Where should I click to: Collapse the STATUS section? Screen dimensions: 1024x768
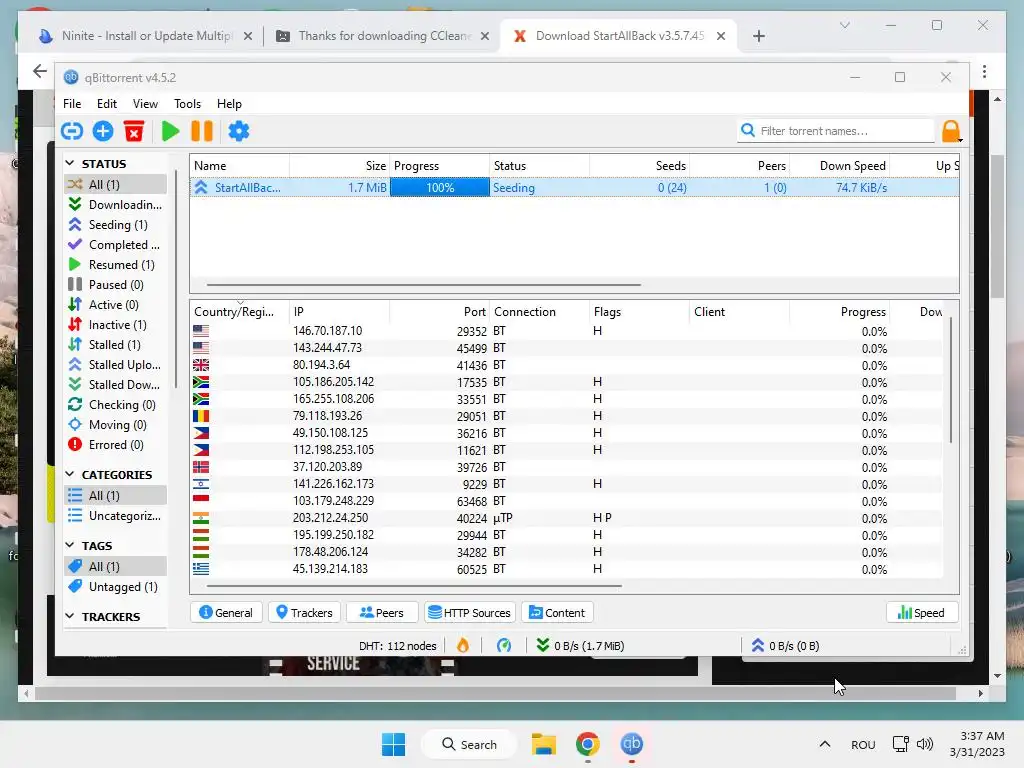pyautogui.click(x=70, y=163)
